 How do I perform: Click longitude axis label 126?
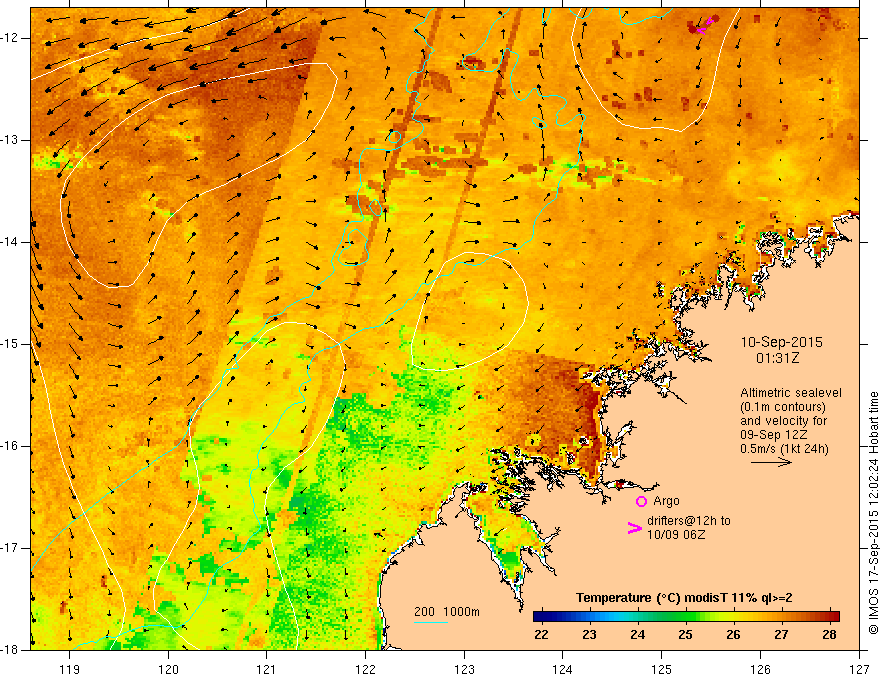(x=760, y=669)
